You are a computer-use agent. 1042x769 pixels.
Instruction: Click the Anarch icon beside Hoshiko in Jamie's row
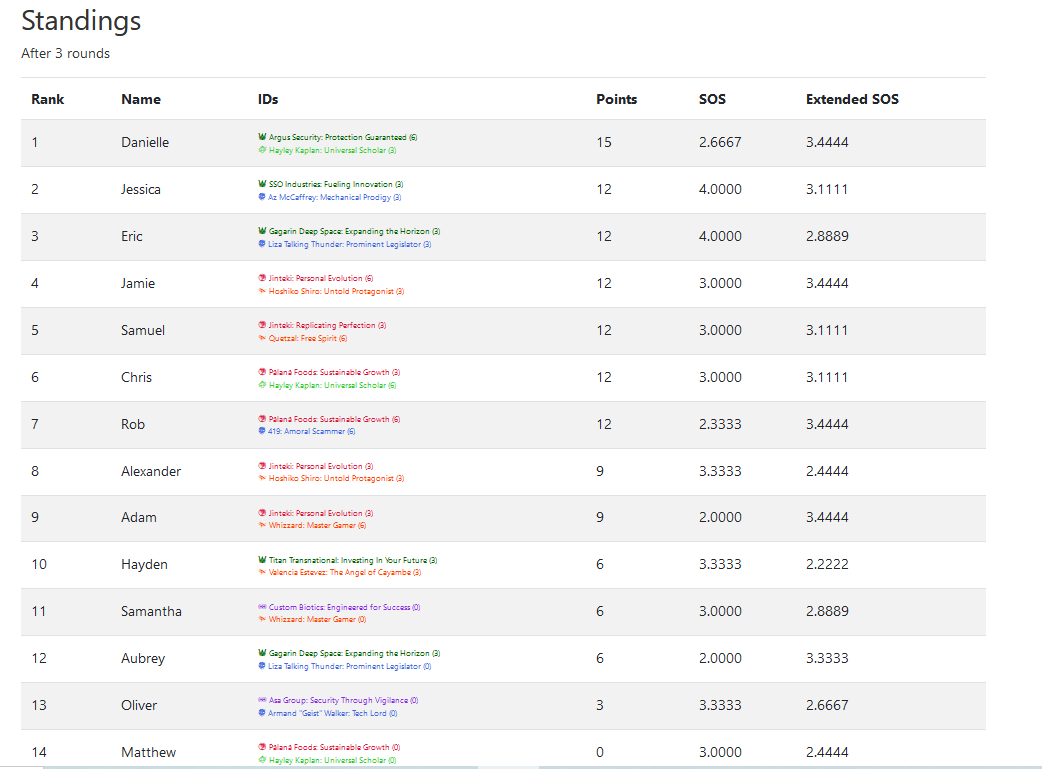coord(262,291)
